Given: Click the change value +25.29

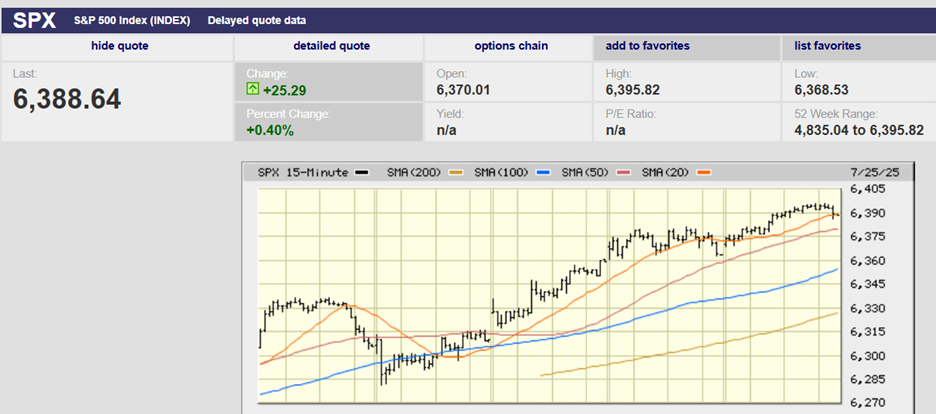Looking at the screenshot, I should [284, 91].
